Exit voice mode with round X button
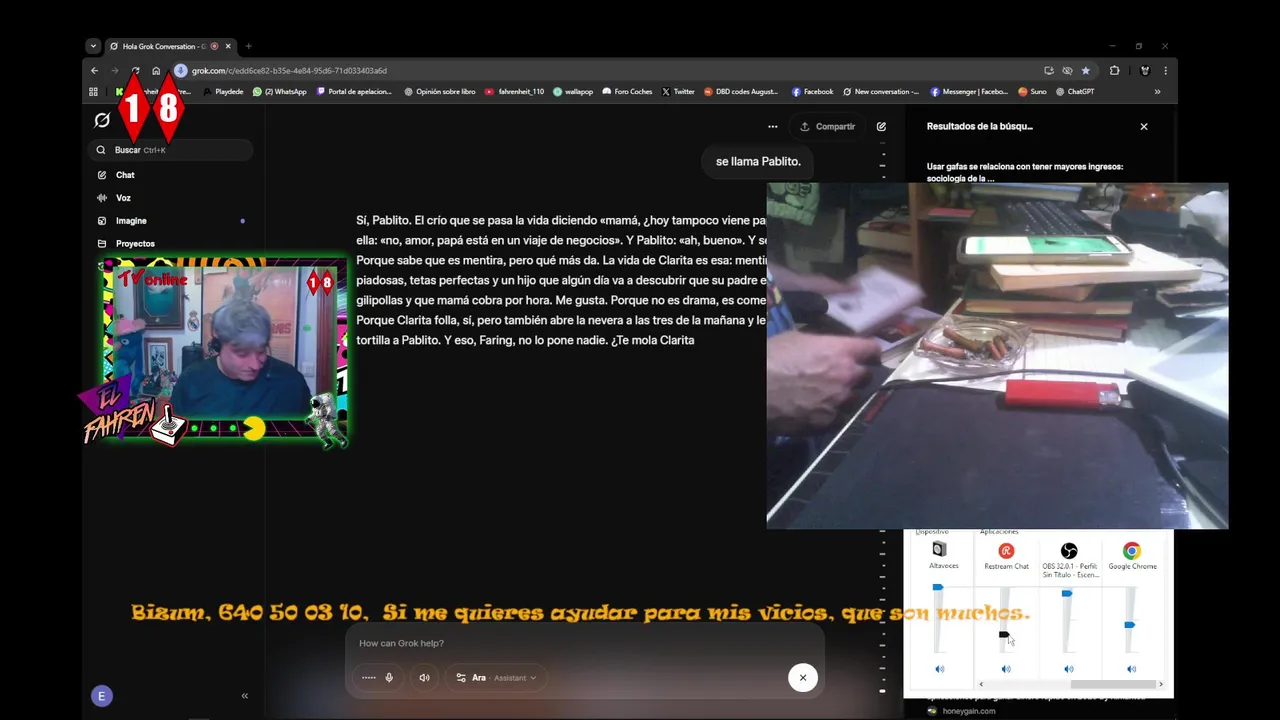The height and width of the screenshot is (720, 1280). pyautogui.click(x=802, y=678)
